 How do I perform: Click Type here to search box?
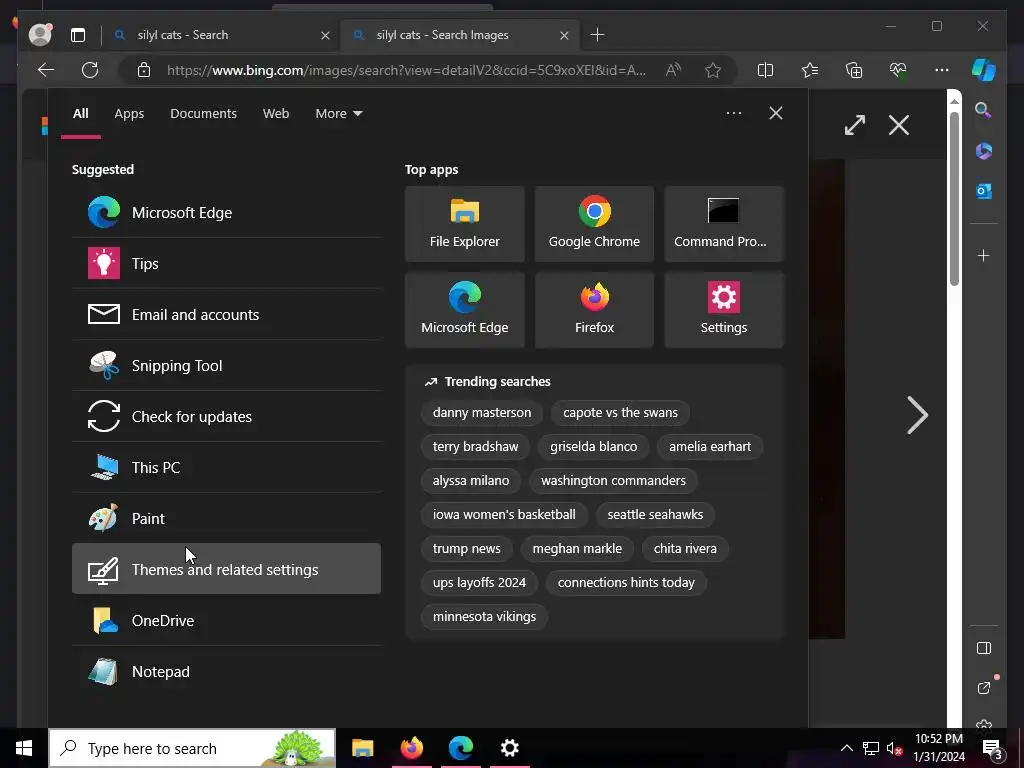click(x=192, y=748)
